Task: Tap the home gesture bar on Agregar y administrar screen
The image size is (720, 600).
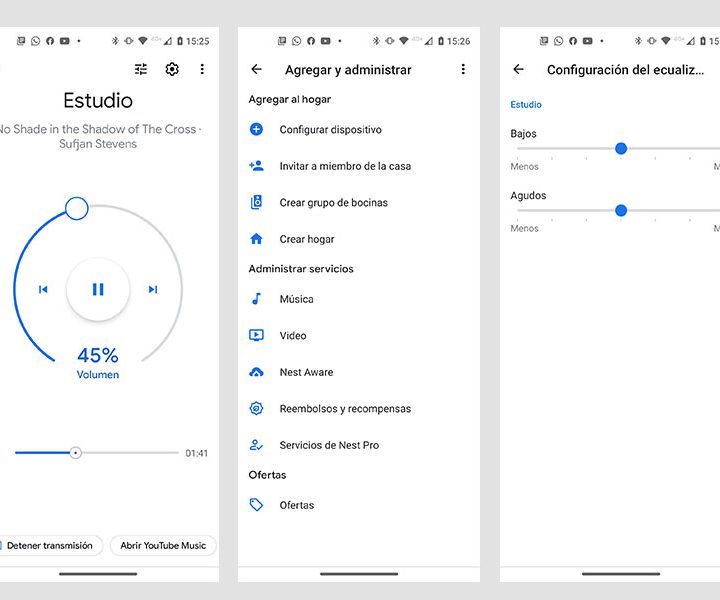Action: pos(359,574)
